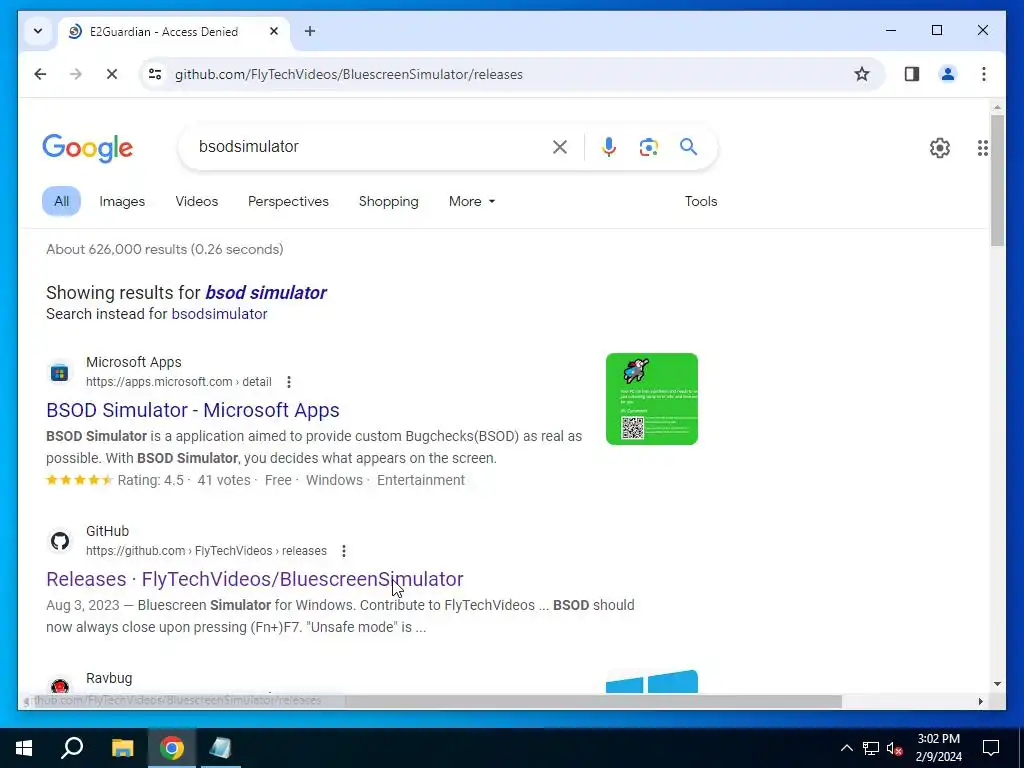Image resolution: width=1024 pixels, height=768 pixels.
Task: Open the taskbar clock and date
Action: [938, 748]
